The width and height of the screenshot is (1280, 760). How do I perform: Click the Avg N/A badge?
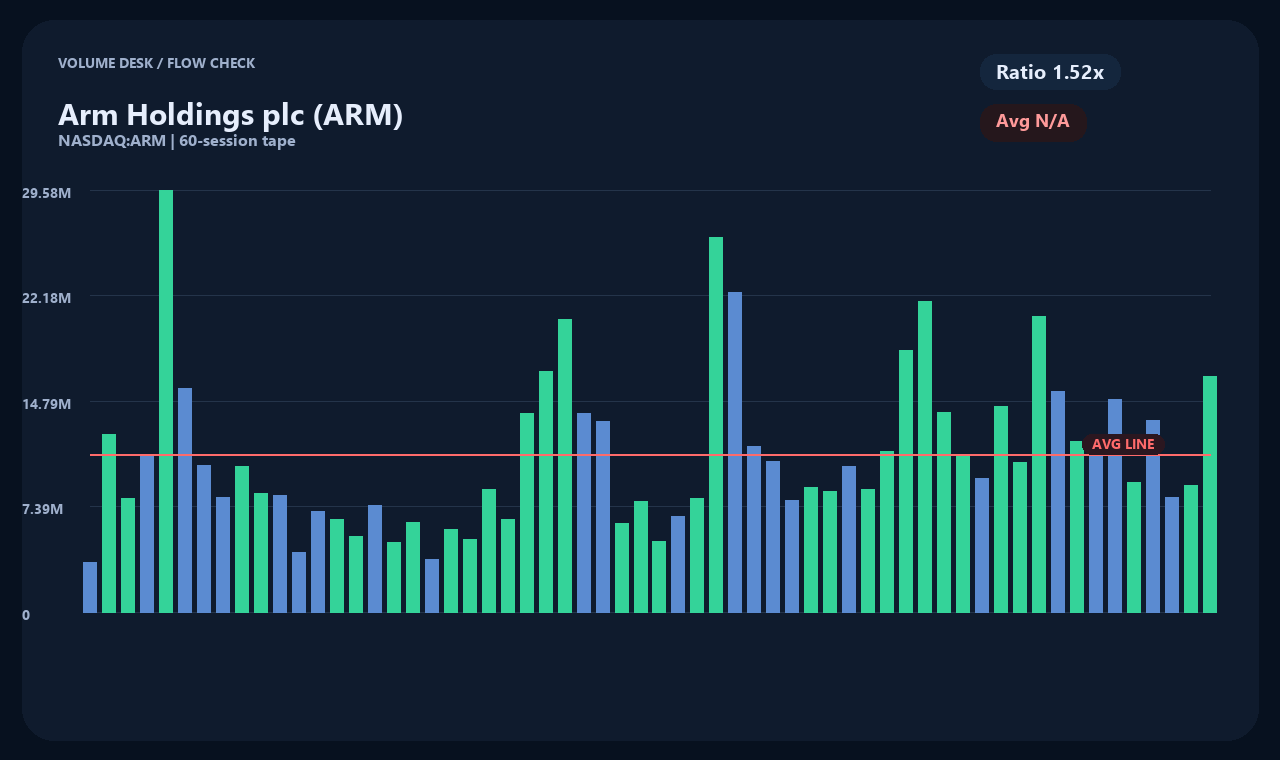(x=1033, y=122)
